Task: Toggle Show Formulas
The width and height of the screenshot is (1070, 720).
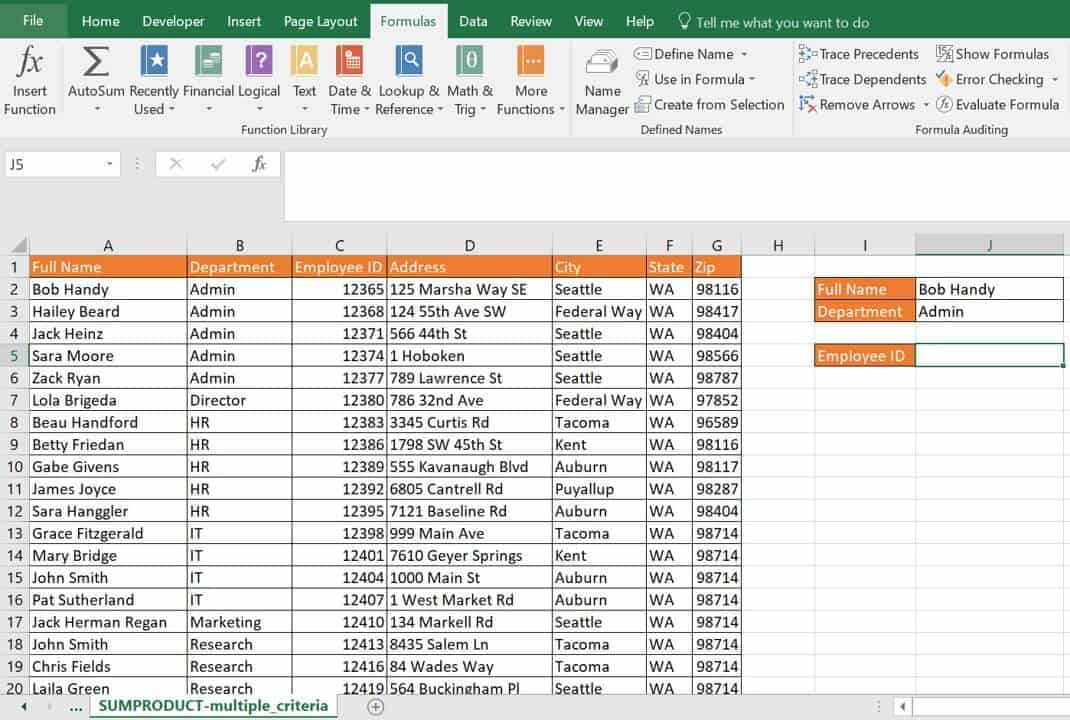Action: pos(992,53)
